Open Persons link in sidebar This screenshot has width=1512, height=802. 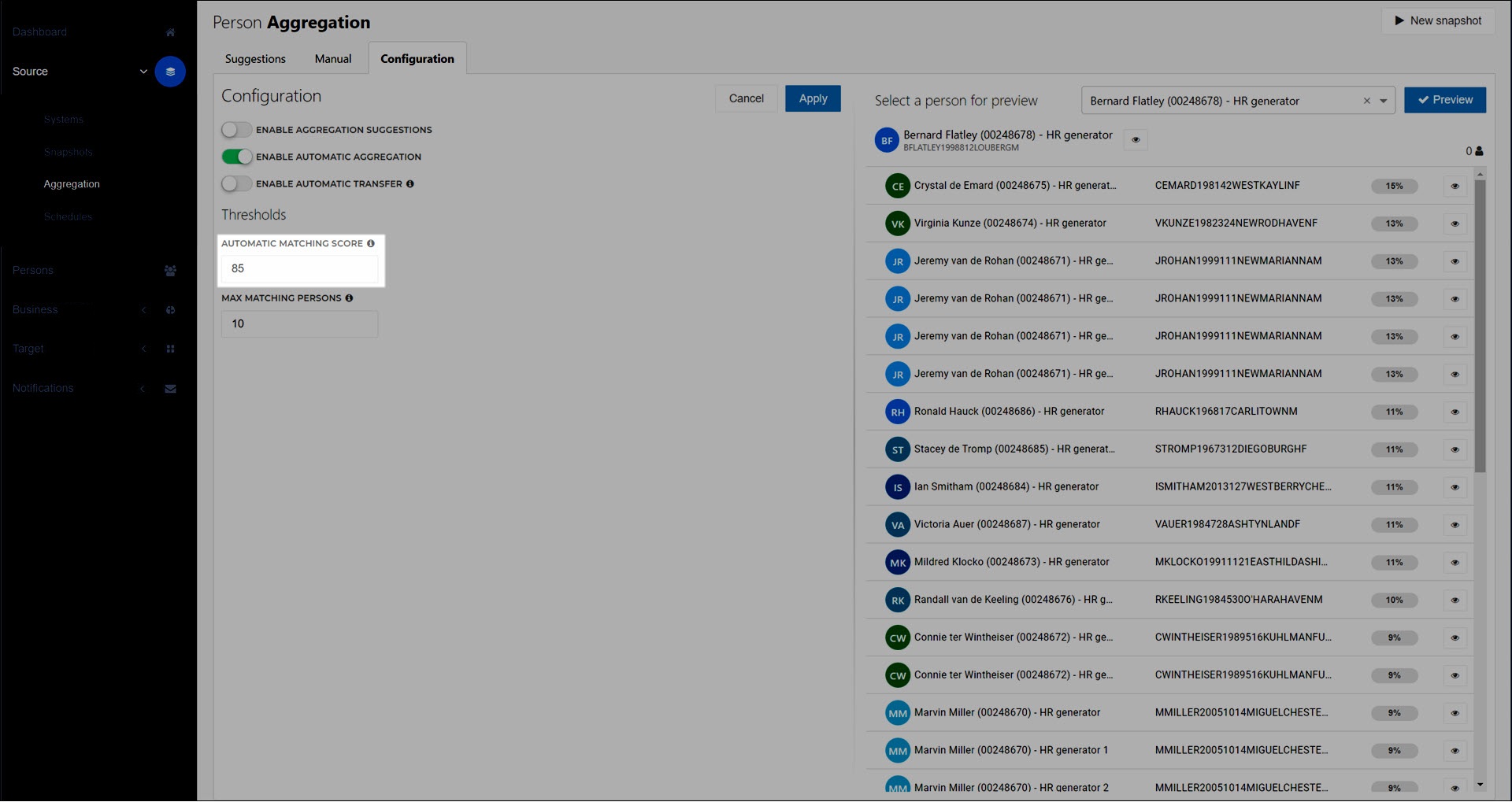tap(33, 271)
